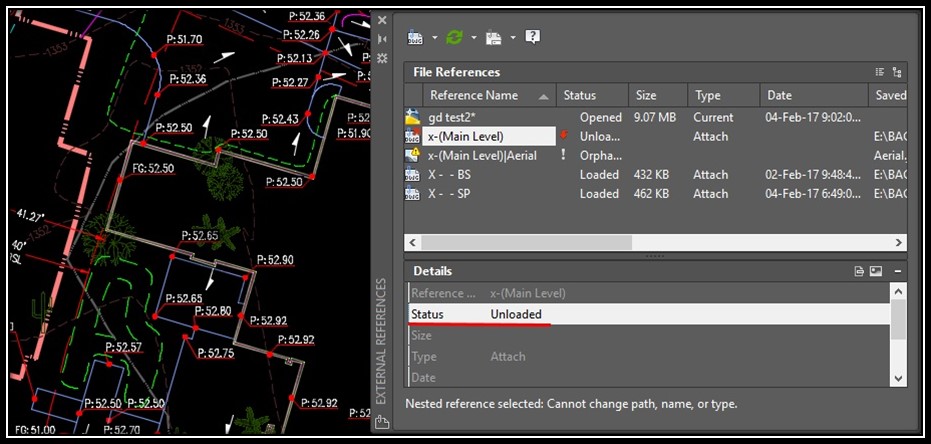Switch File References to Tree View
This screenshot has width=931, height=444.
coord(897,72)
